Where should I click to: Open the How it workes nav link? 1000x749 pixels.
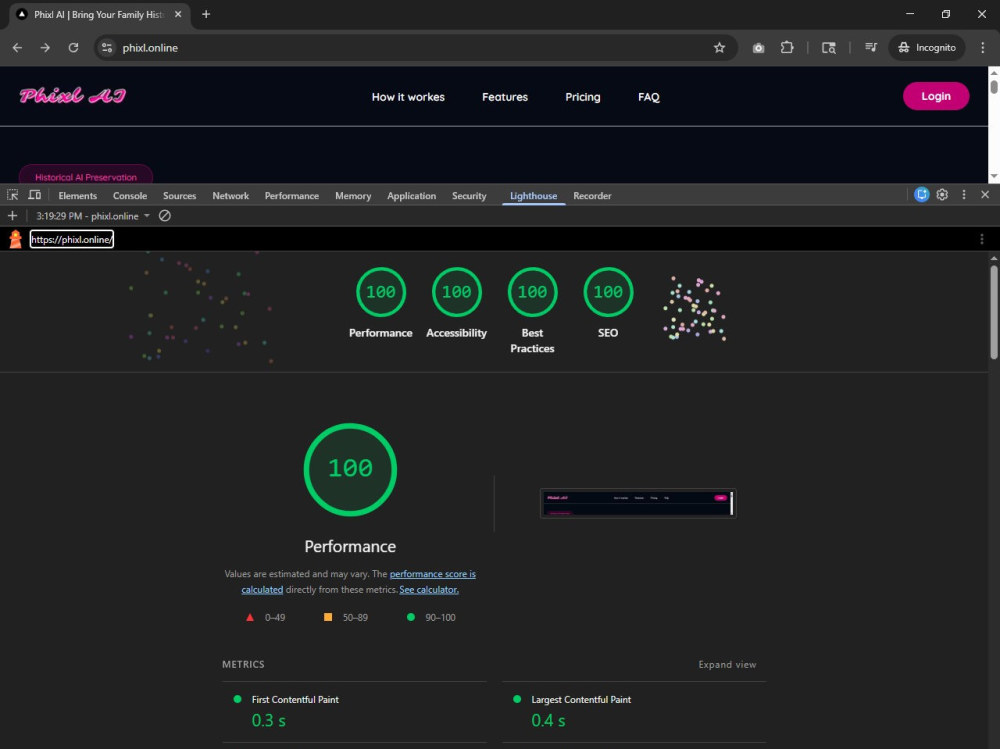point(408,97)
